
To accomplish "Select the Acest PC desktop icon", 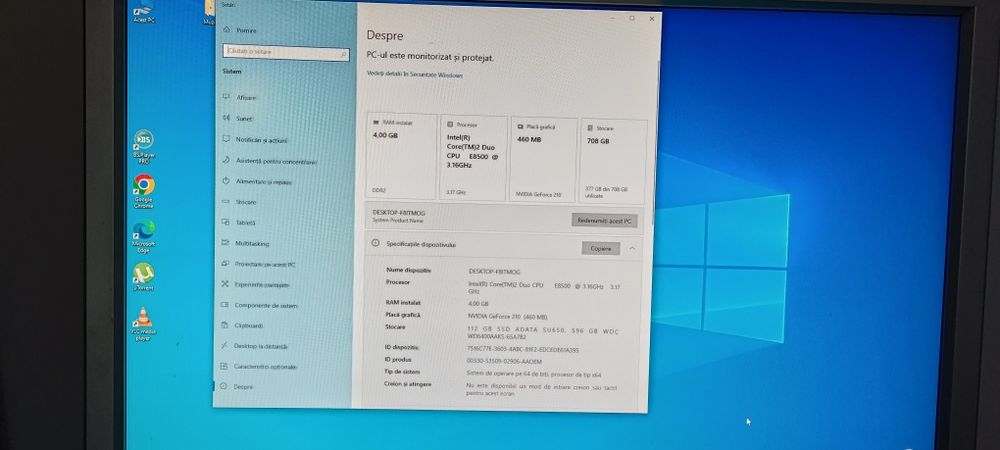I will (143, 11).
